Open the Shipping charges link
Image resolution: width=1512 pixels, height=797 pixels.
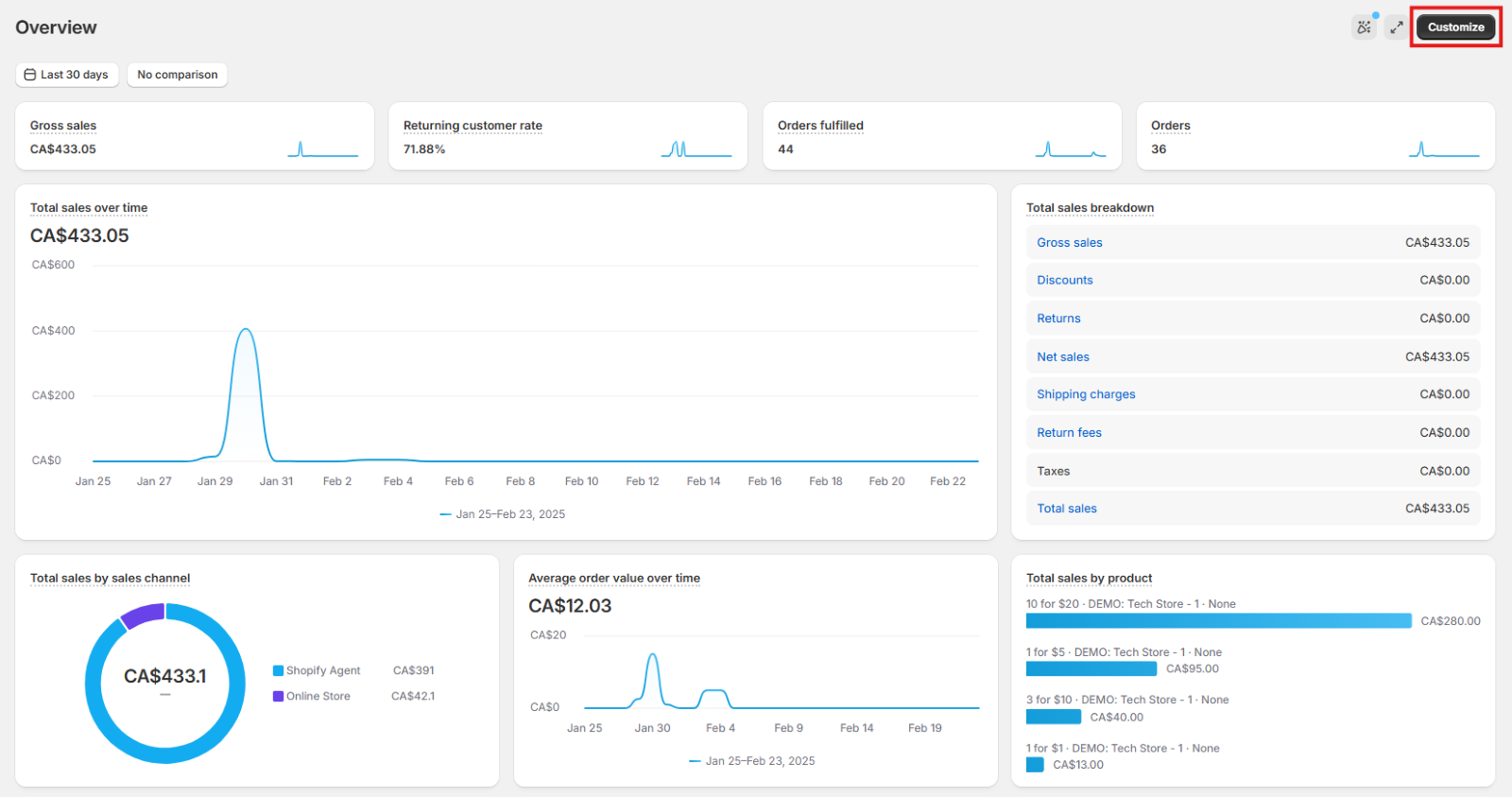pos(1086,394)
